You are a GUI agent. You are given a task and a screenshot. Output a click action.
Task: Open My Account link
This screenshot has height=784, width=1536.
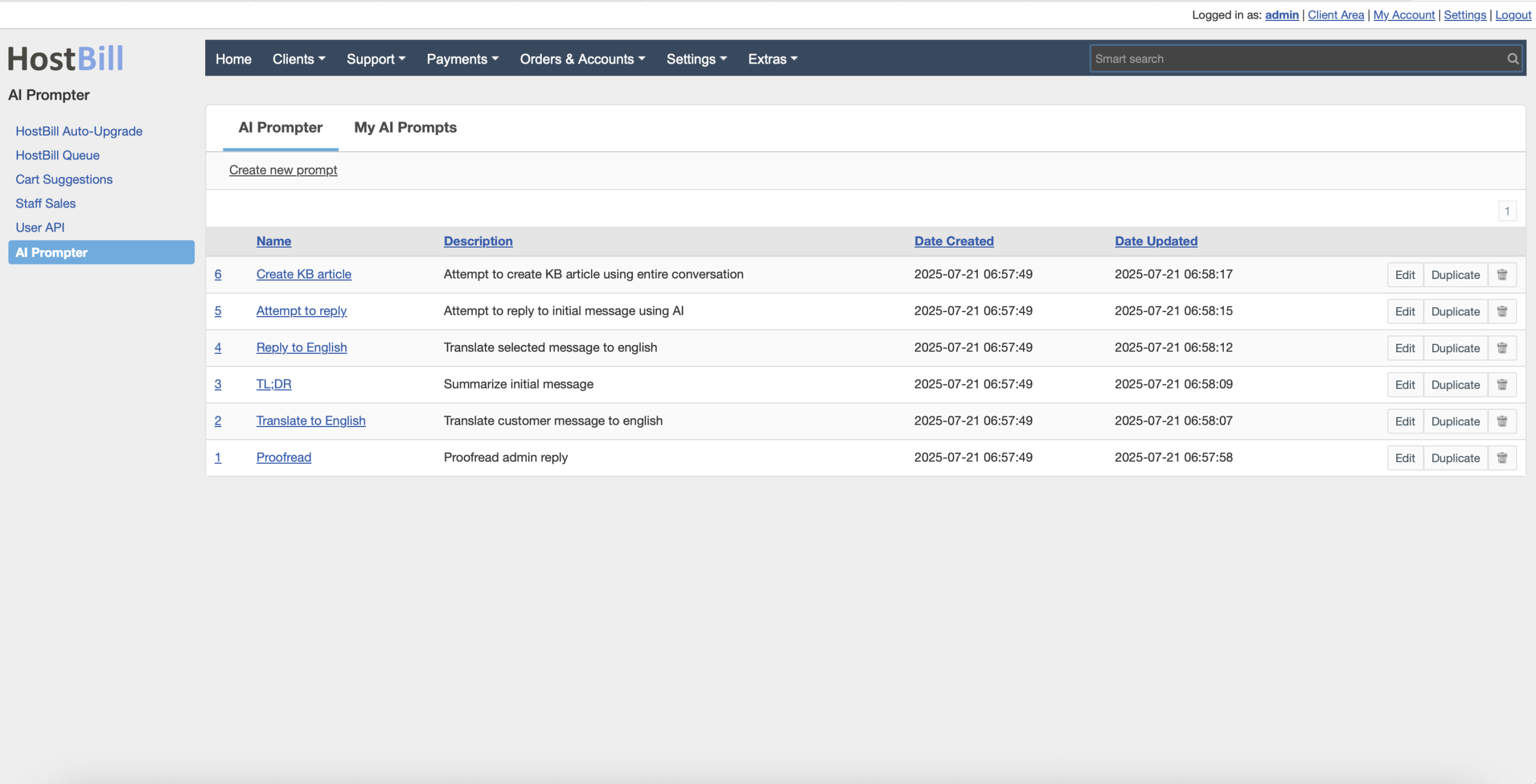pyautogui.click(x=1404, y=15)
